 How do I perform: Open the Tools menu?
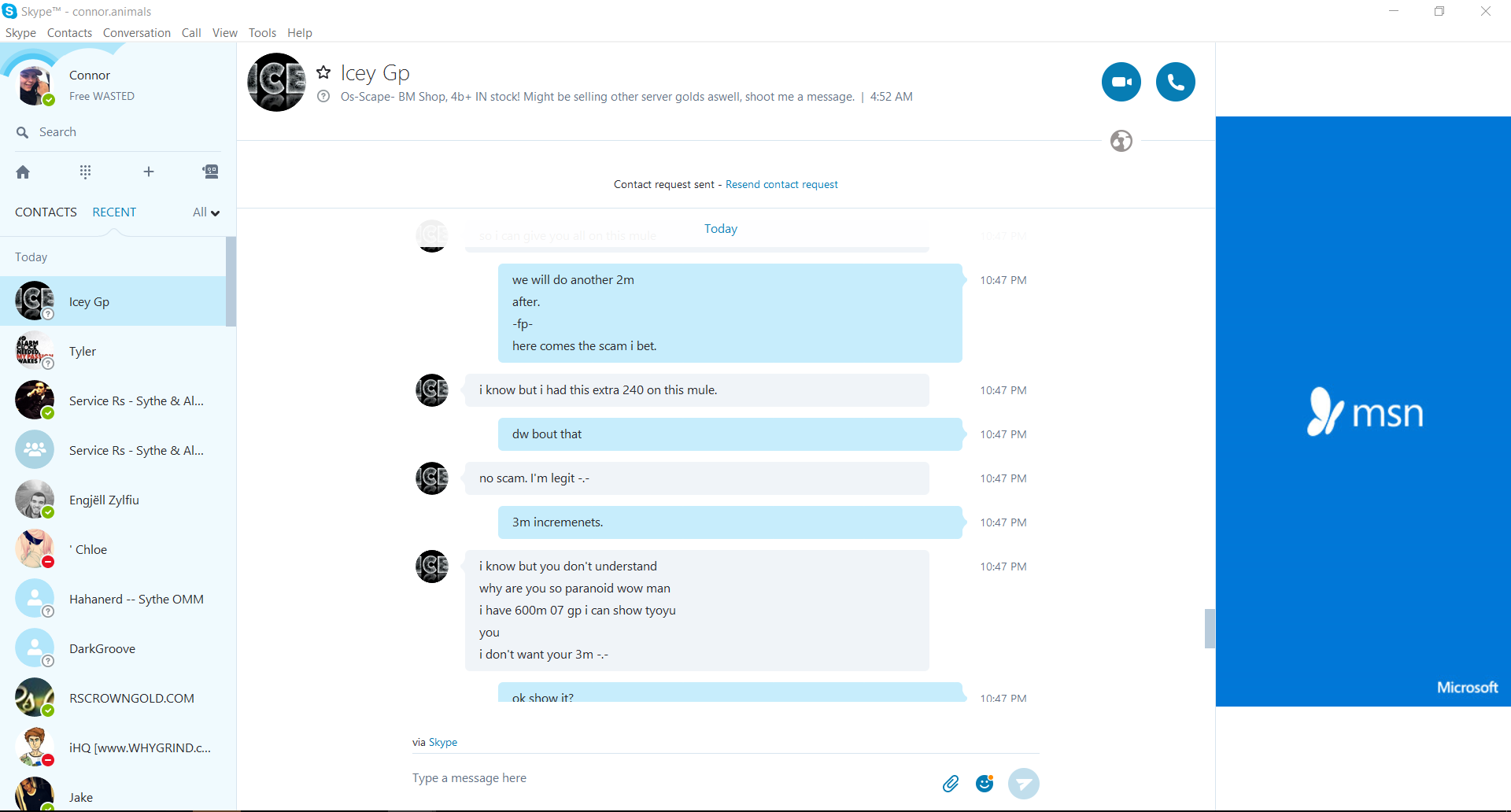pos(262,33)
